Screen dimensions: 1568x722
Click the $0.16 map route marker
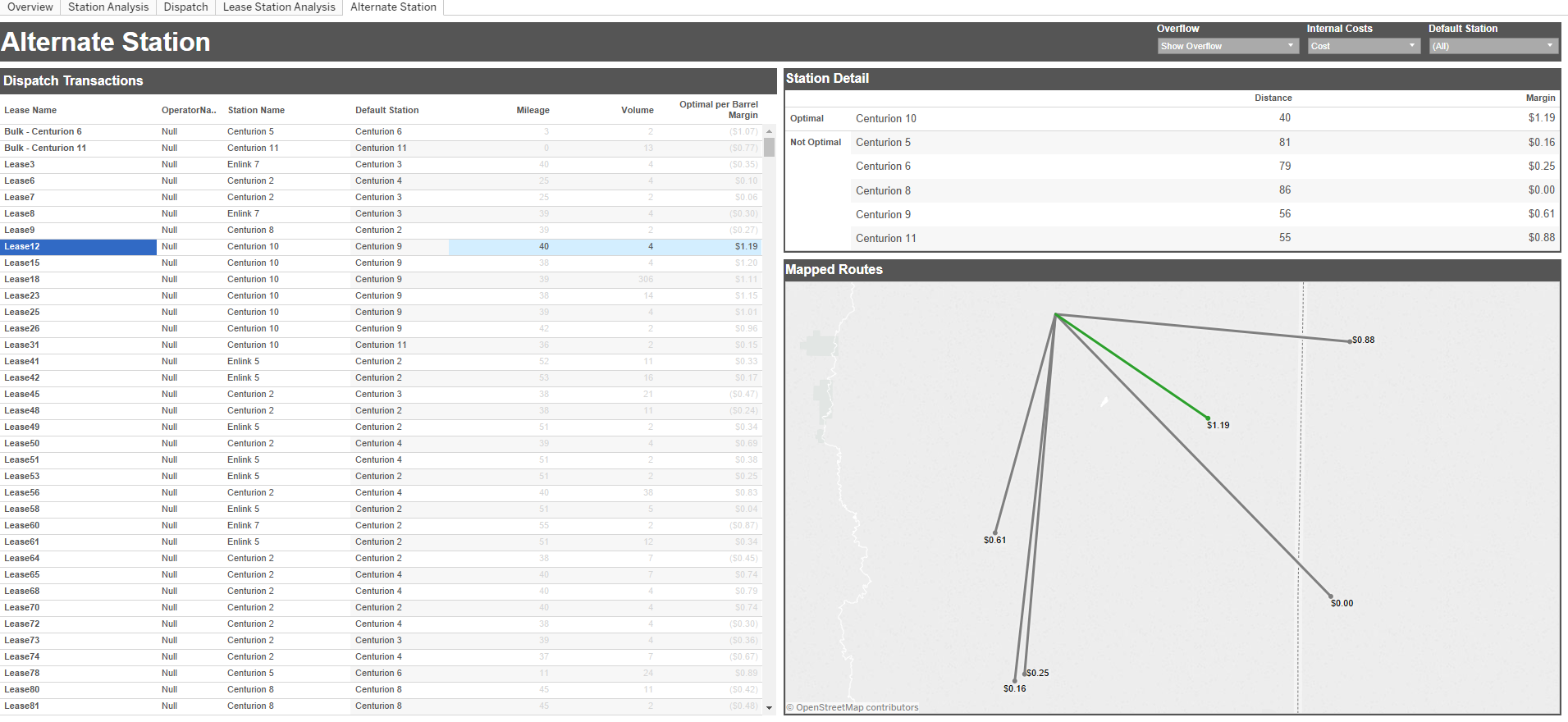1015,680
